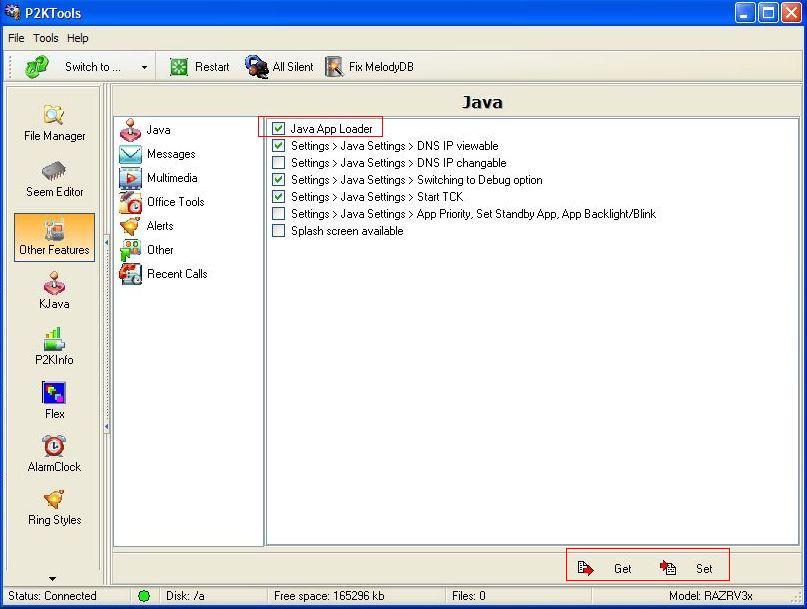
Task: Open the Help menu
Action: (x=78, y=38)
